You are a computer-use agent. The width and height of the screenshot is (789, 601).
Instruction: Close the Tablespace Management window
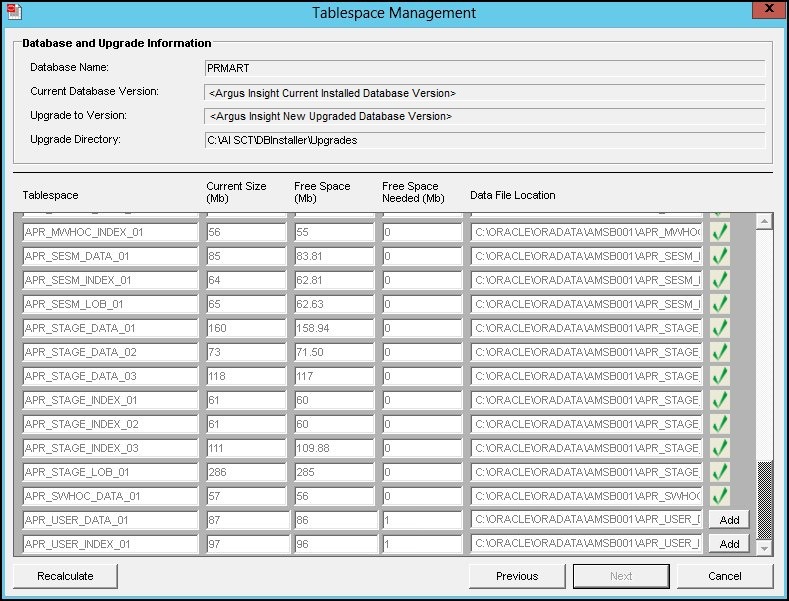coord(768,10)
